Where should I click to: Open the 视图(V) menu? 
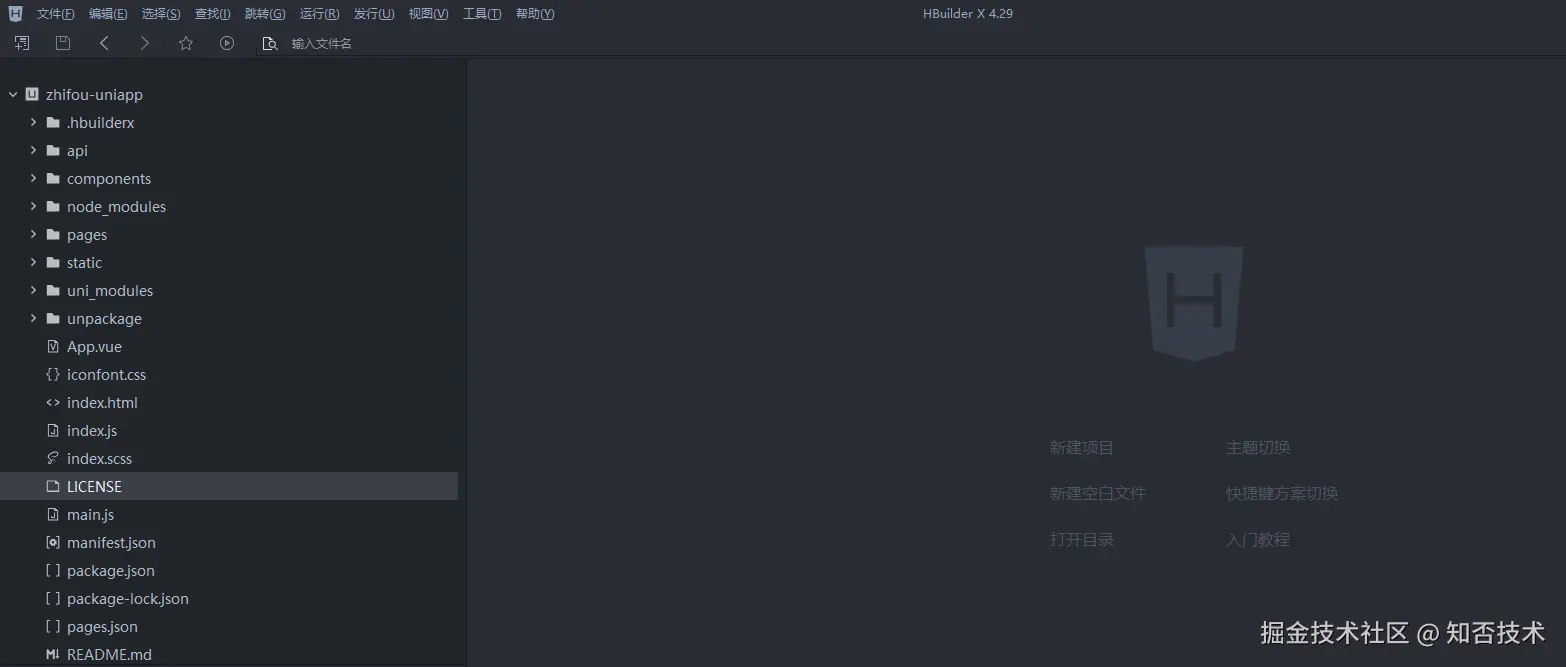click(x=428, y=14)
